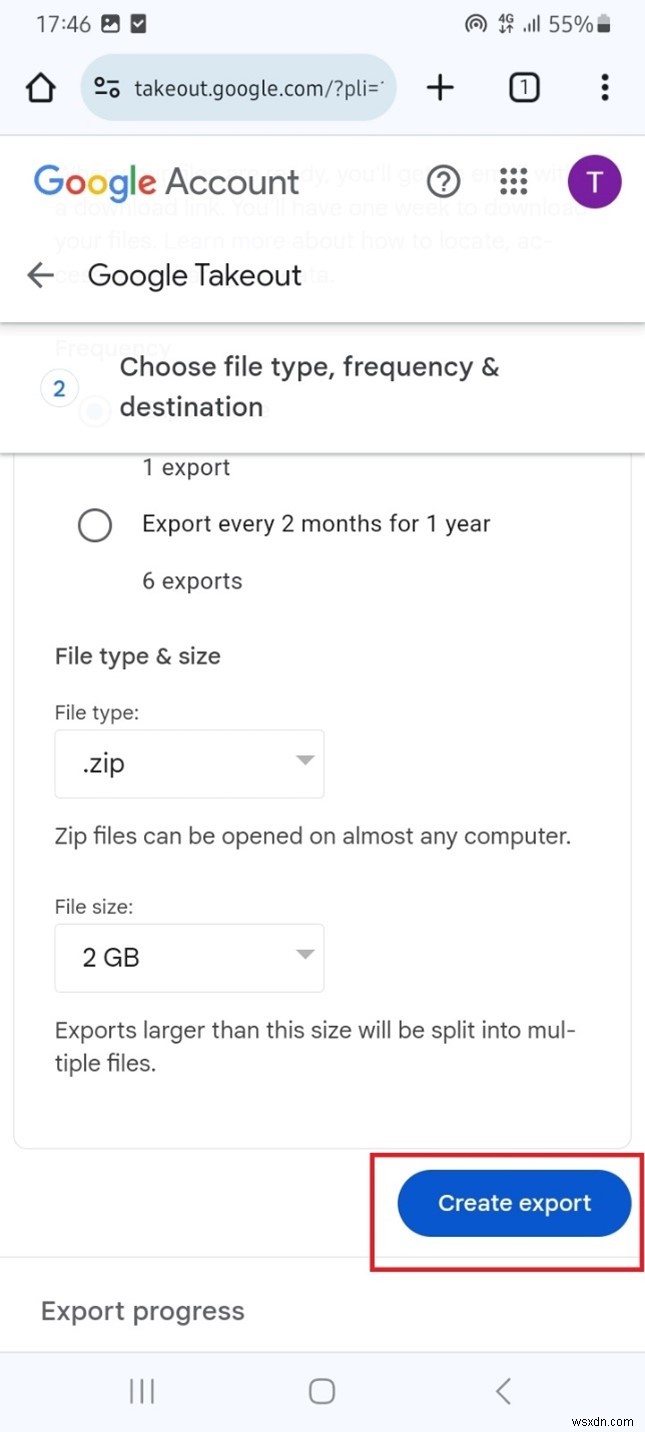
Task: Tap the Android back navigation button
Action: [x=503, y=1390]
